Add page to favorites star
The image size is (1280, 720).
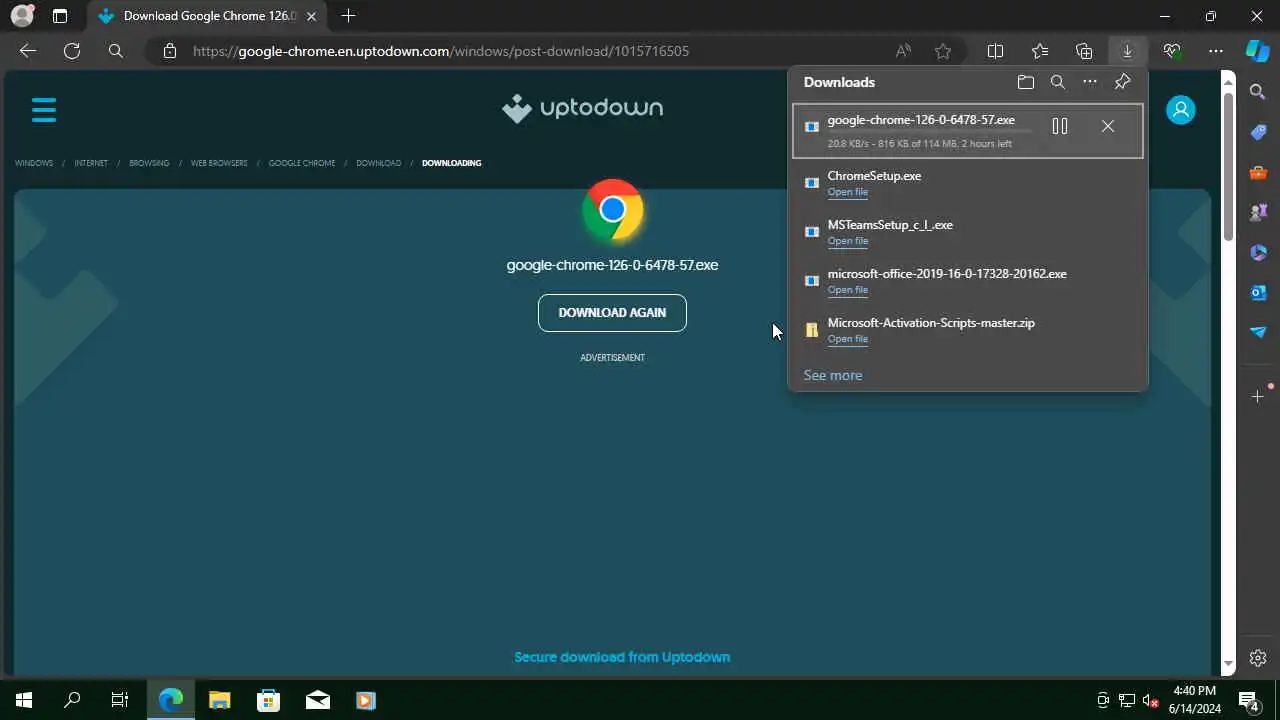(943, 51)
